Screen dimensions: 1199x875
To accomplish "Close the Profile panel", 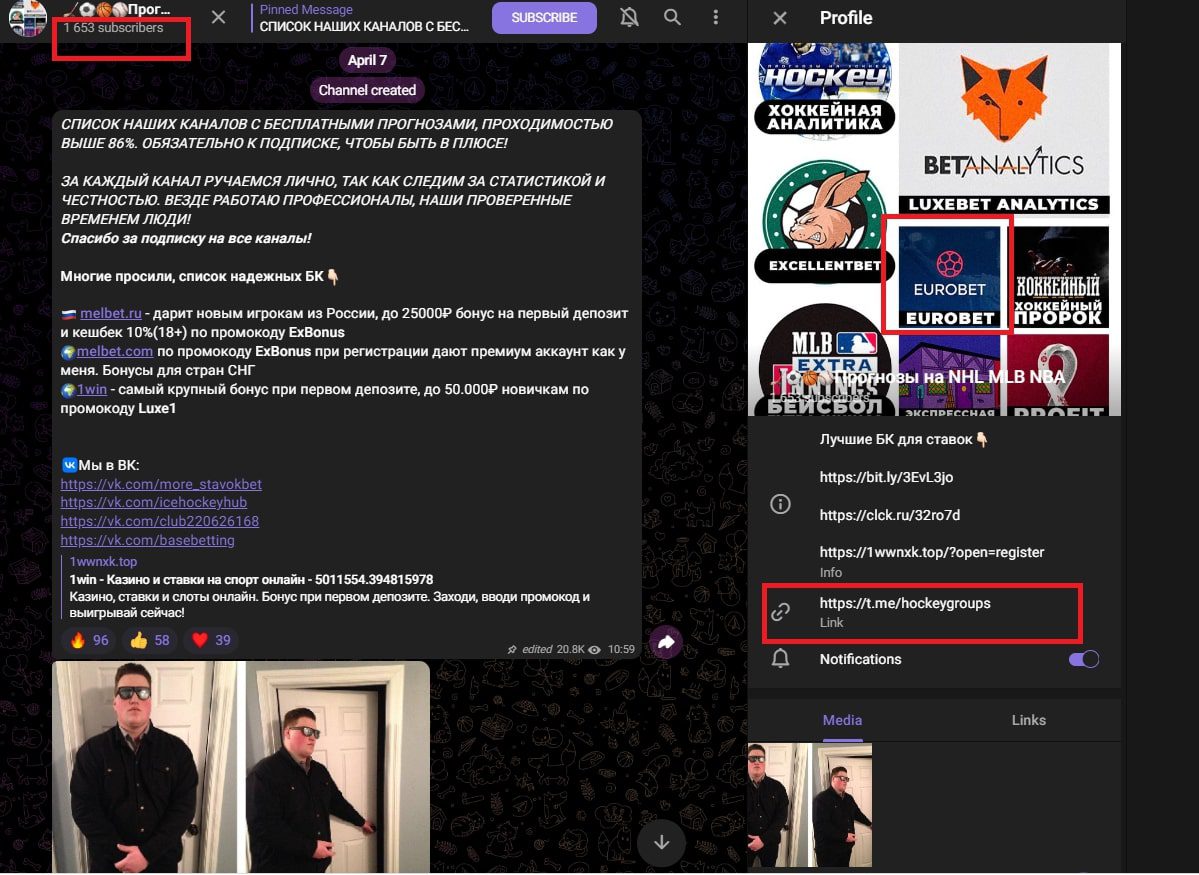I will tap(779, 18).
